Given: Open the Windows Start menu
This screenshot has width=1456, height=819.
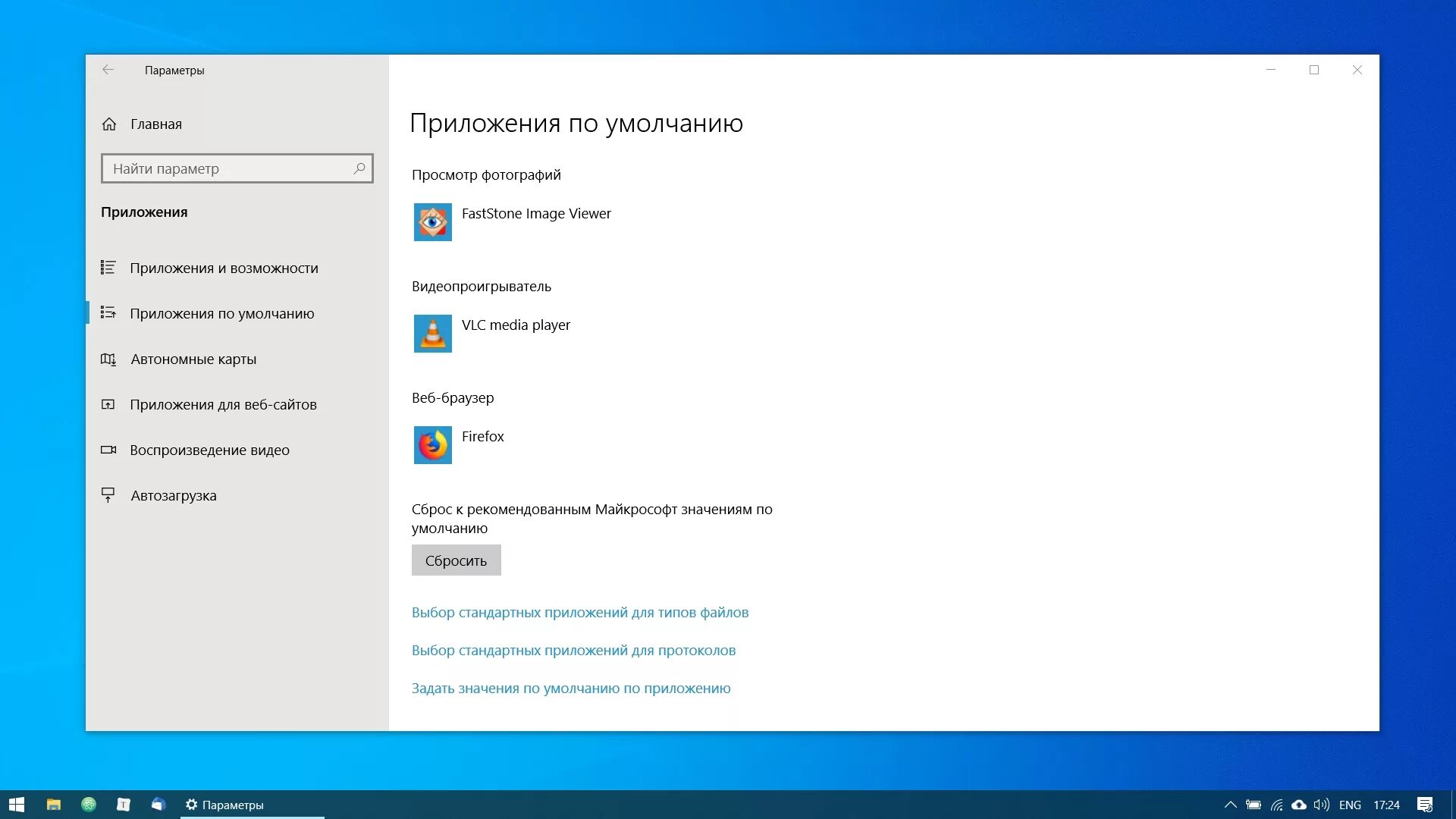Looking at the screenshot, I should tap(17, 805).
